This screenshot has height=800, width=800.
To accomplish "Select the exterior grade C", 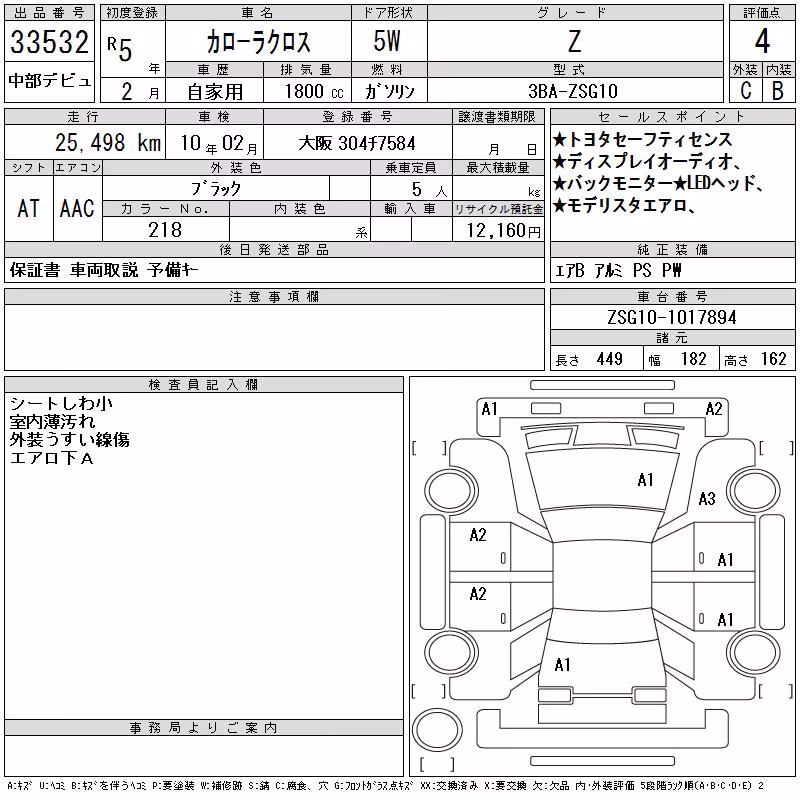I will [746, 91].
